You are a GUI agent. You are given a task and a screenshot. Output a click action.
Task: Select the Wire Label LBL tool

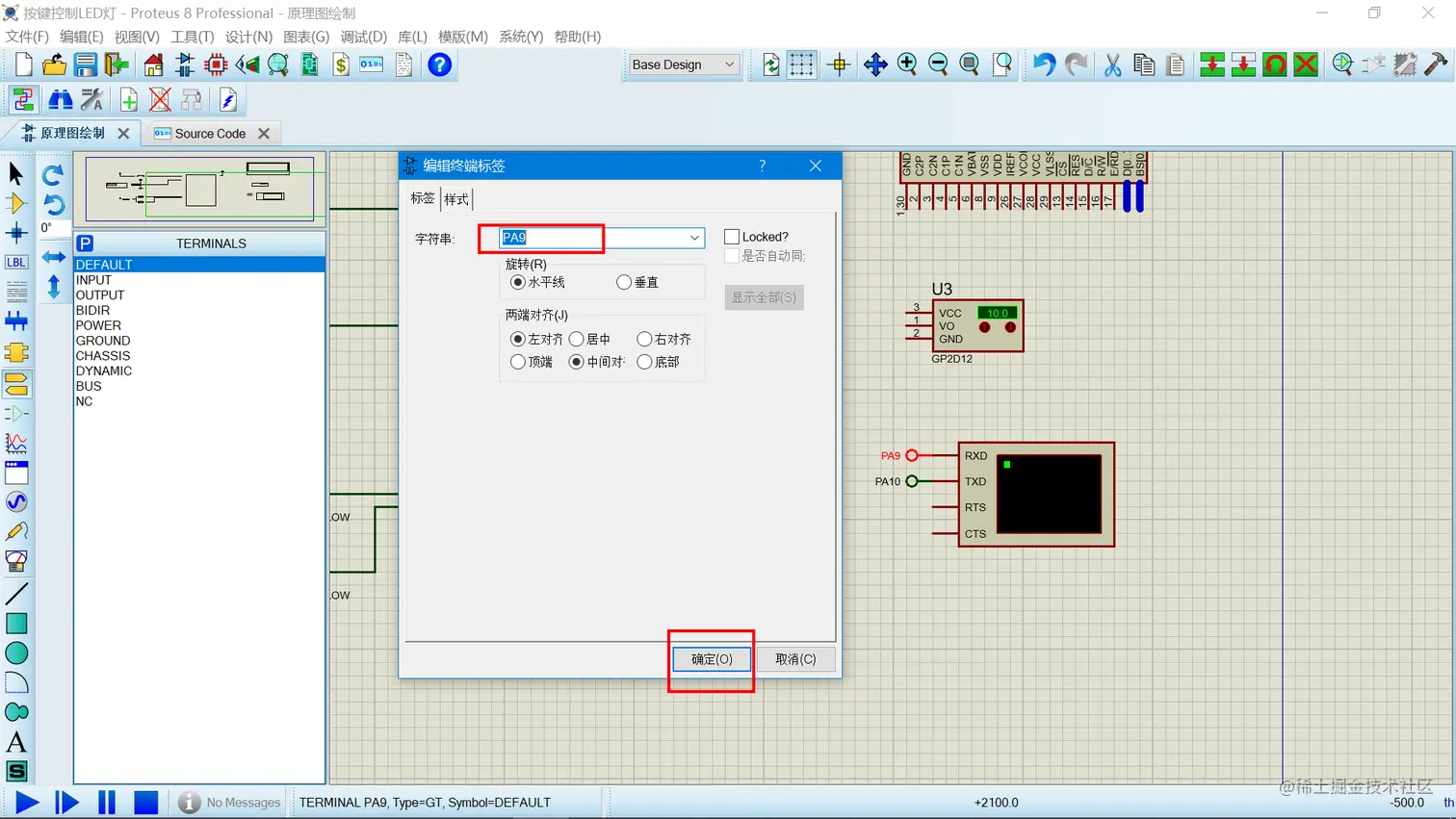tap(16, 262)
